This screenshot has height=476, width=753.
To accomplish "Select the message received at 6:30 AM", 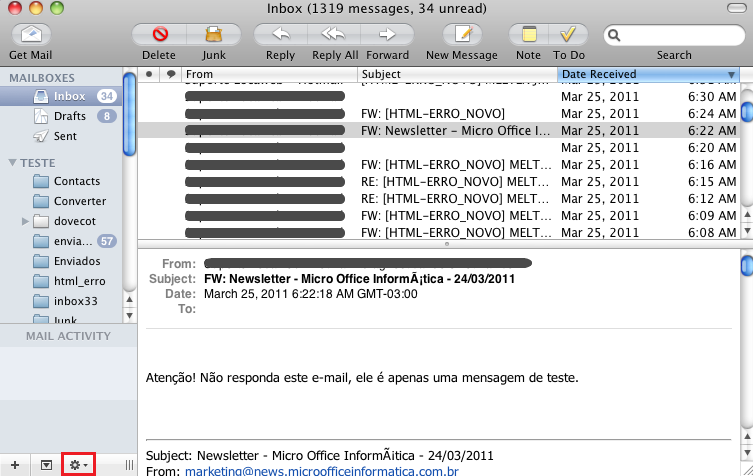I will tap(439, 97).
